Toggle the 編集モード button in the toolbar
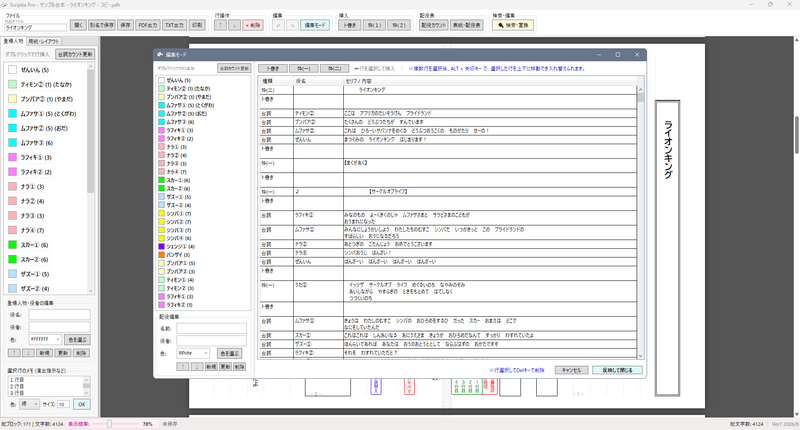The height and width of the screenshot is (430, 800). pyautogui.click(x=315, y=25)
